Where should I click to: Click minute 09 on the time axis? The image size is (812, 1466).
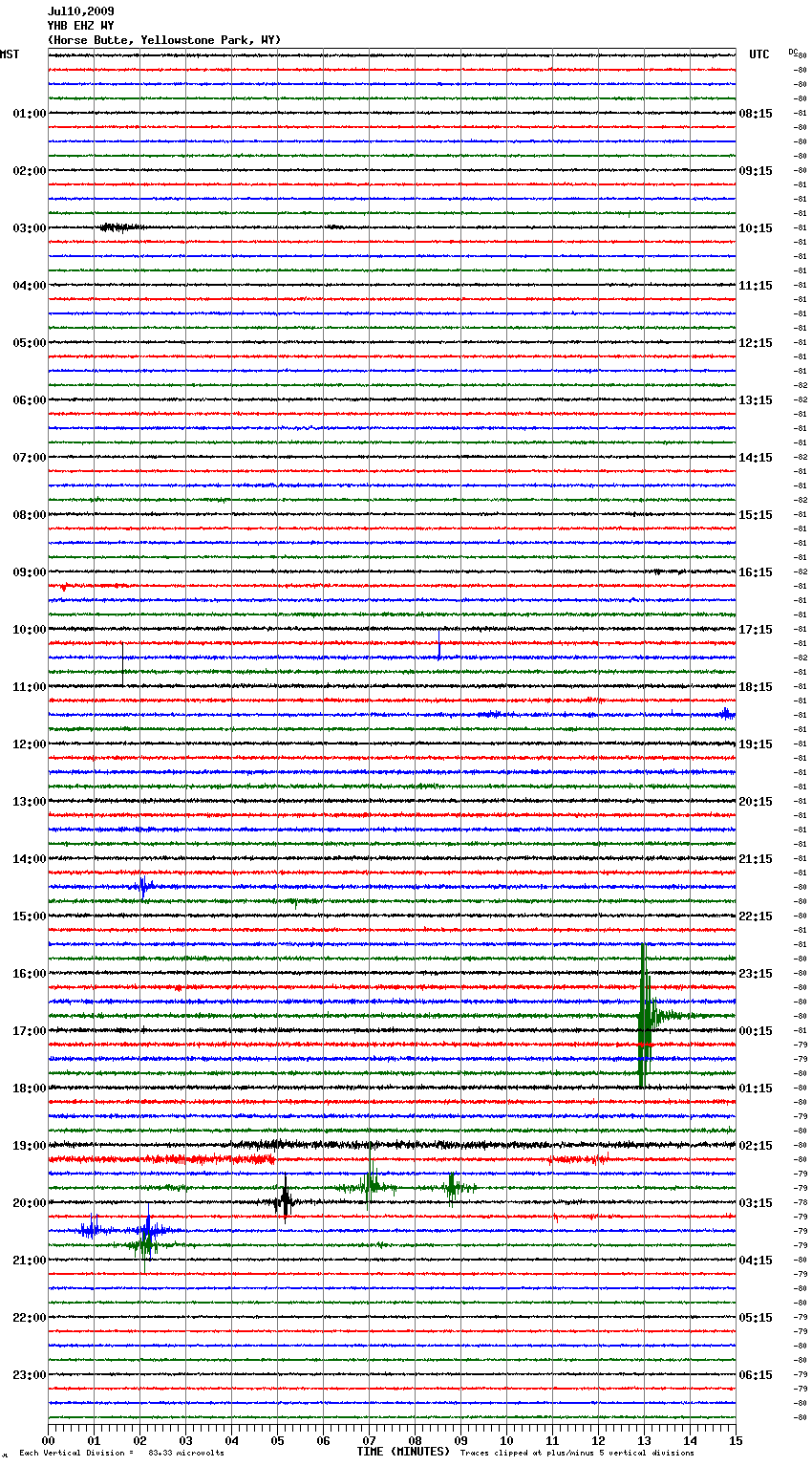460,1441
